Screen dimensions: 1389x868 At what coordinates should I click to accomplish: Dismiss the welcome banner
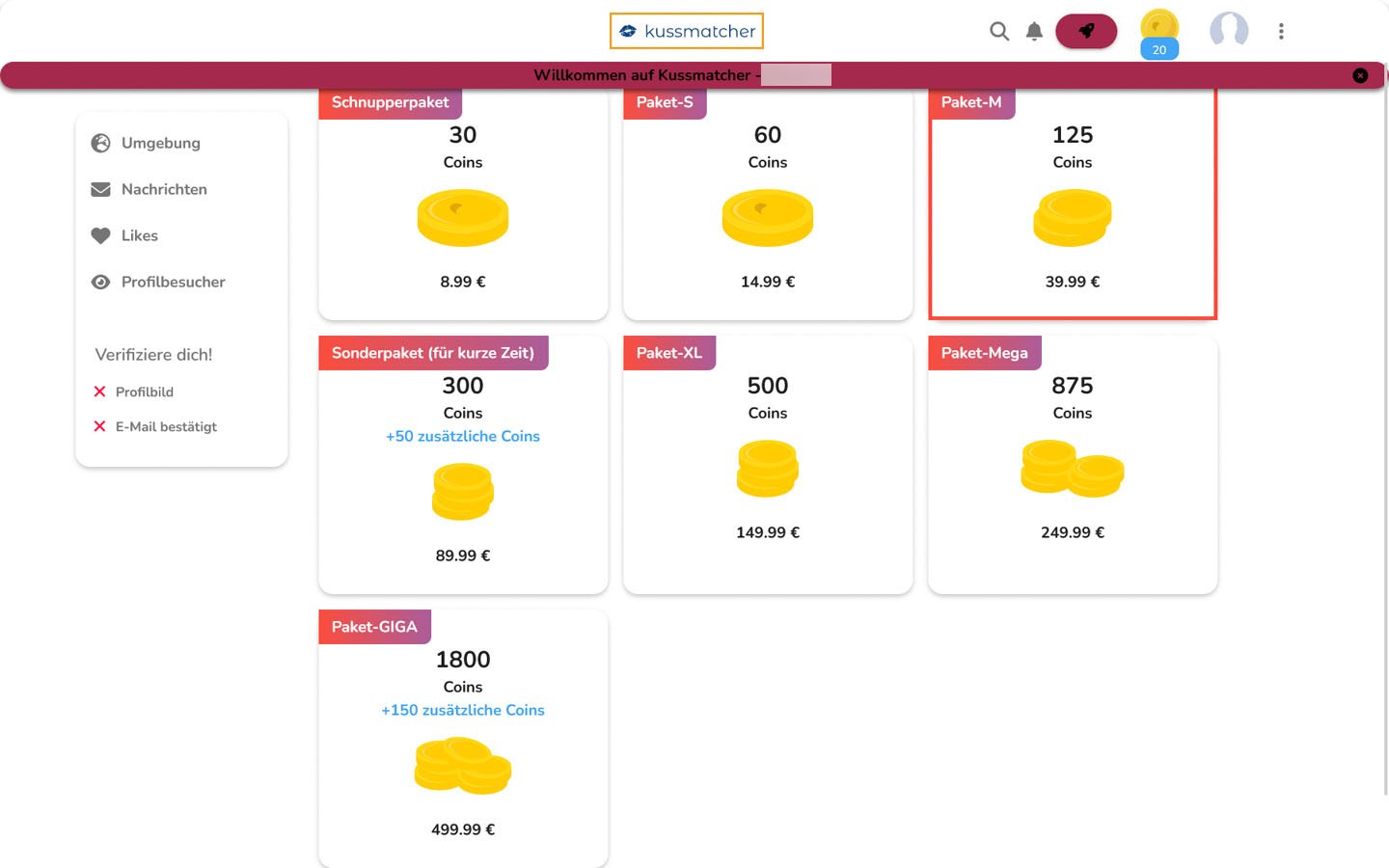tap(1360, 75)
